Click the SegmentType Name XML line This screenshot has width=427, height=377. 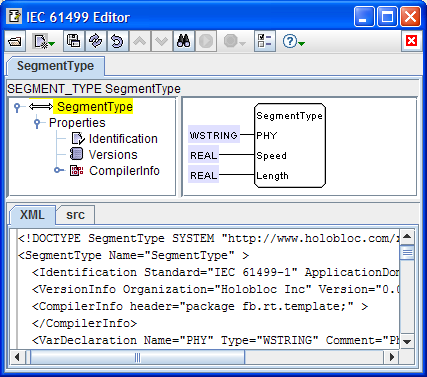[134, 255]
